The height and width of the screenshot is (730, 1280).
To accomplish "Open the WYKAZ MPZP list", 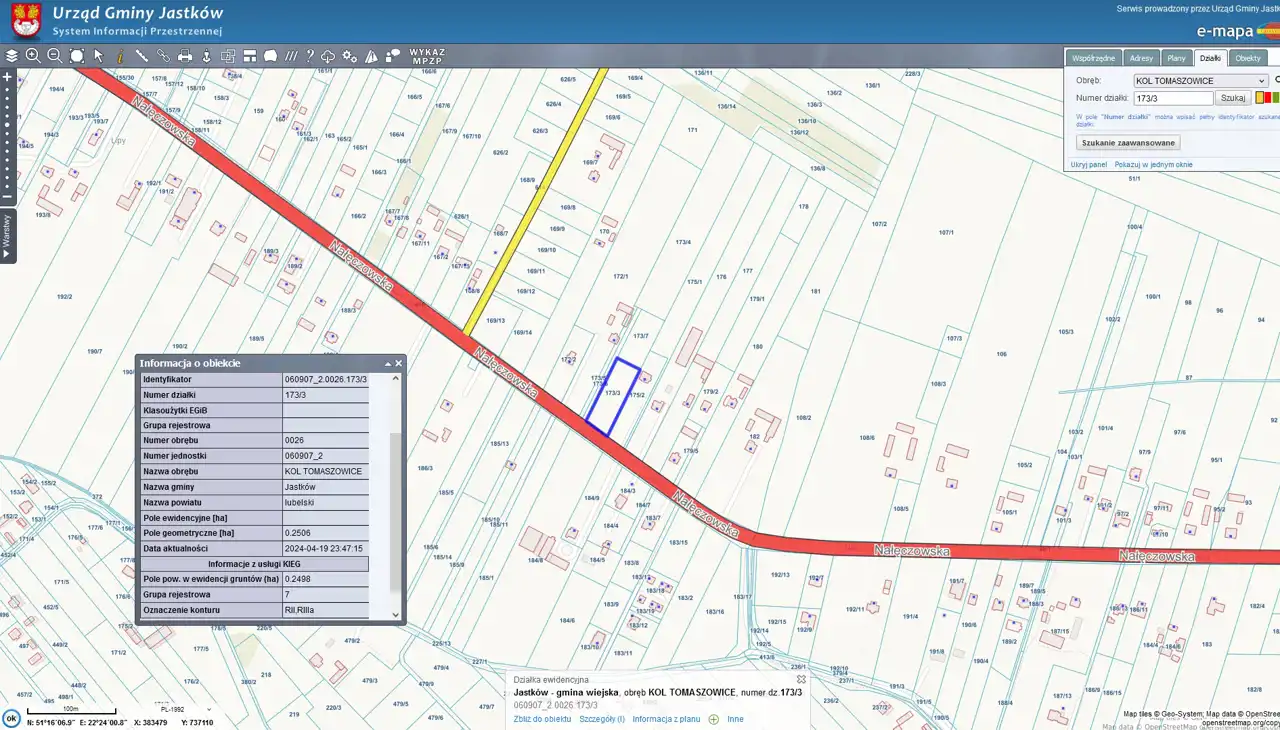I will pyautogui.click(x=427, y=56).
